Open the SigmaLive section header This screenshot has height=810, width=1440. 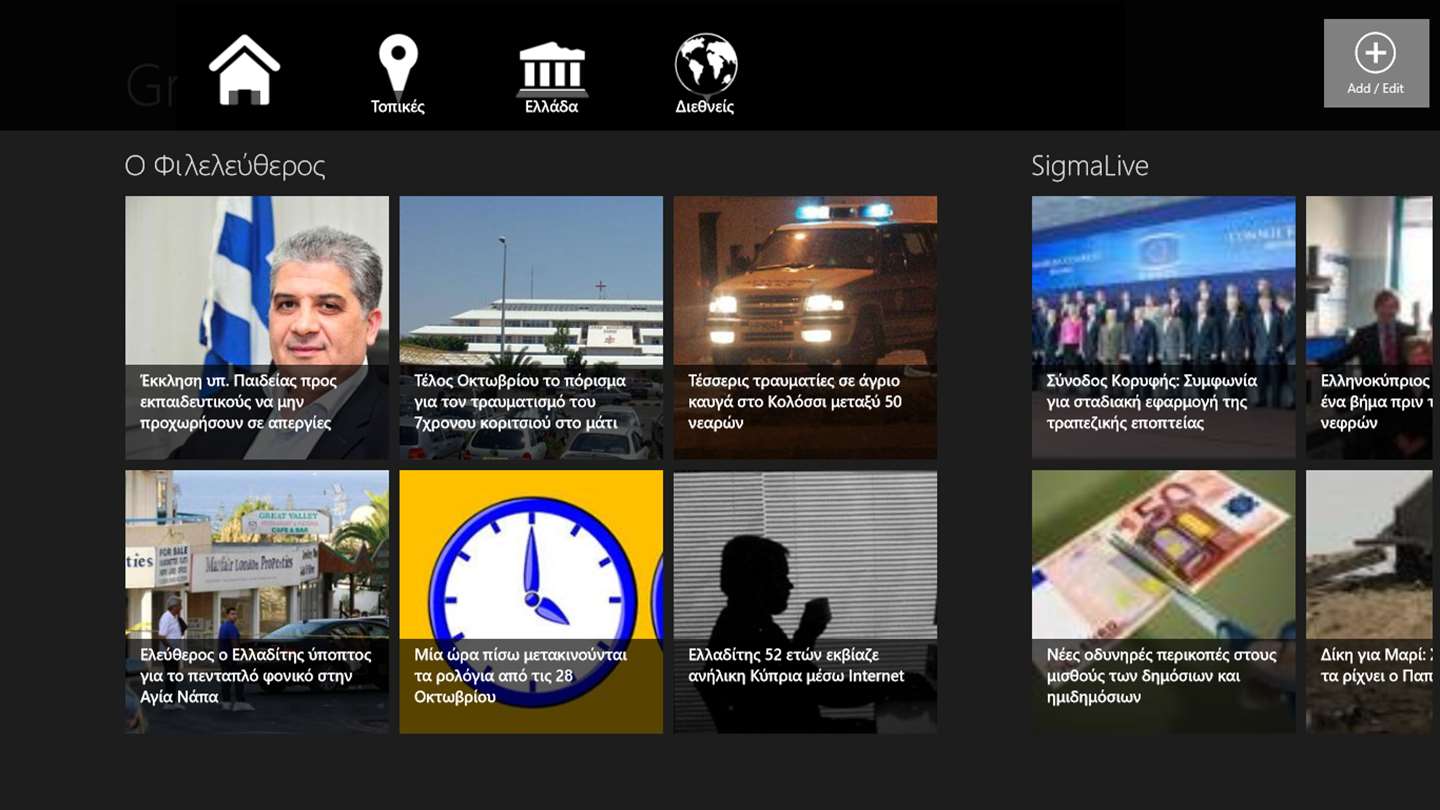(x=1089, y=165)
